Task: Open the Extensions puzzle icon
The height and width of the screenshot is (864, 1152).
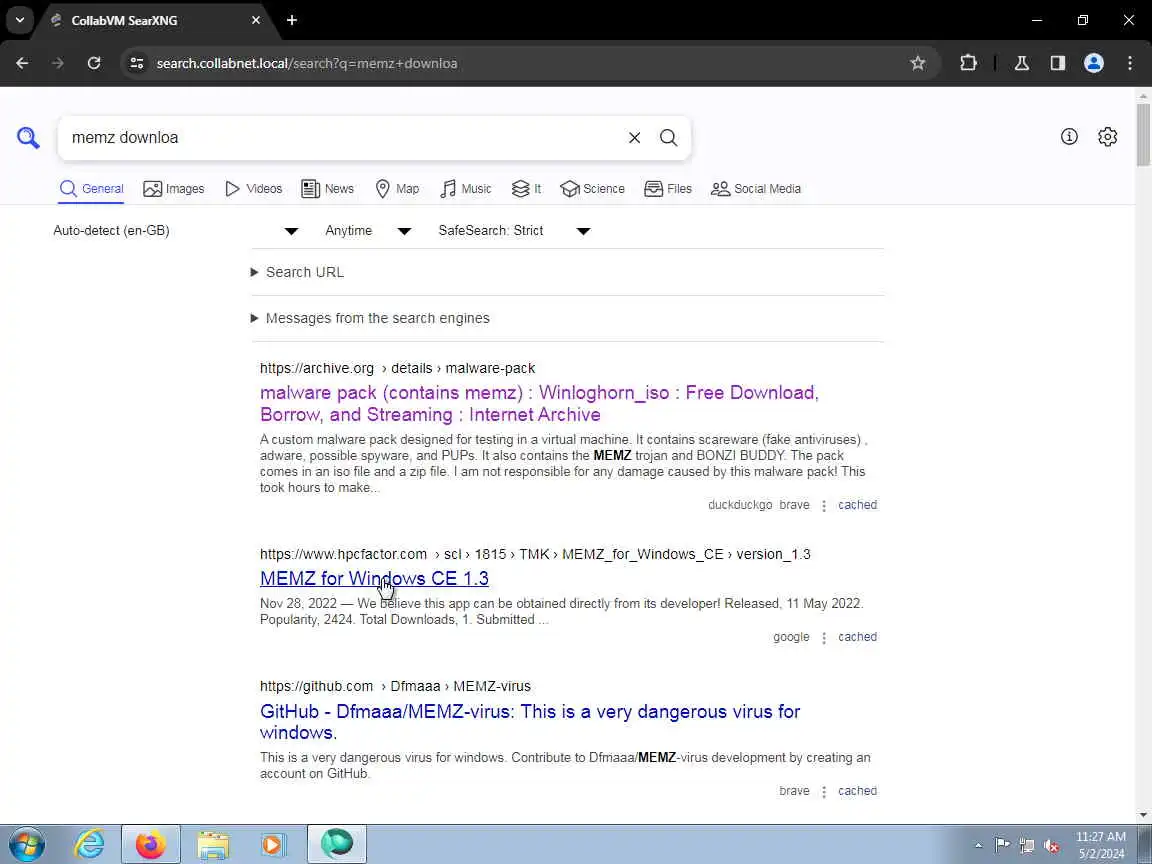Action: point(968,63)
